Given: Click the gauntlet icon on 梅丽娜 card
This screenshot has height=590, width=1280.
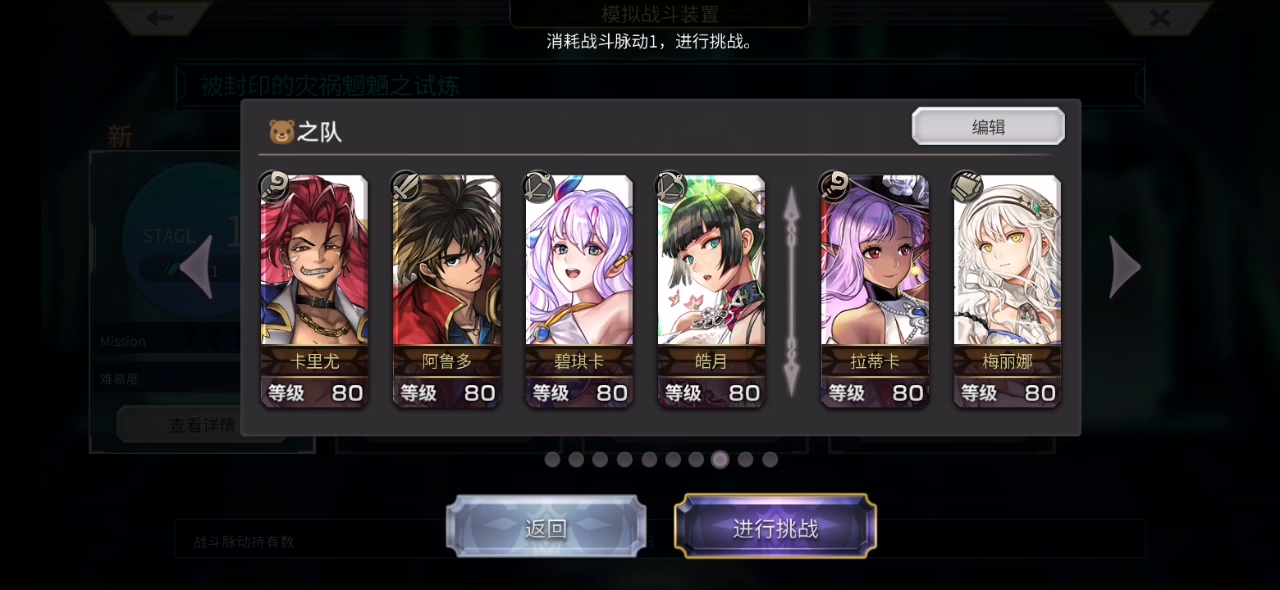Looking at the screenshot, I should click(x=967, y=186).
